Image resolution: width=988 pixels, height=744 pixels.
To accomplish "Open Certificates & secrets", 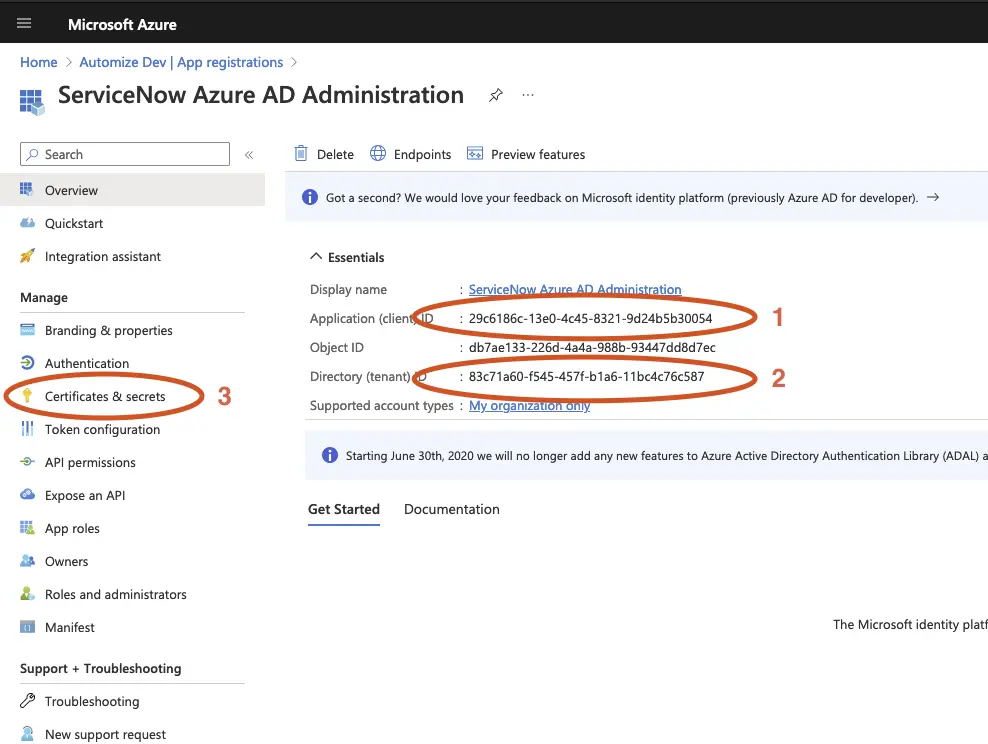I will (105, 397).
